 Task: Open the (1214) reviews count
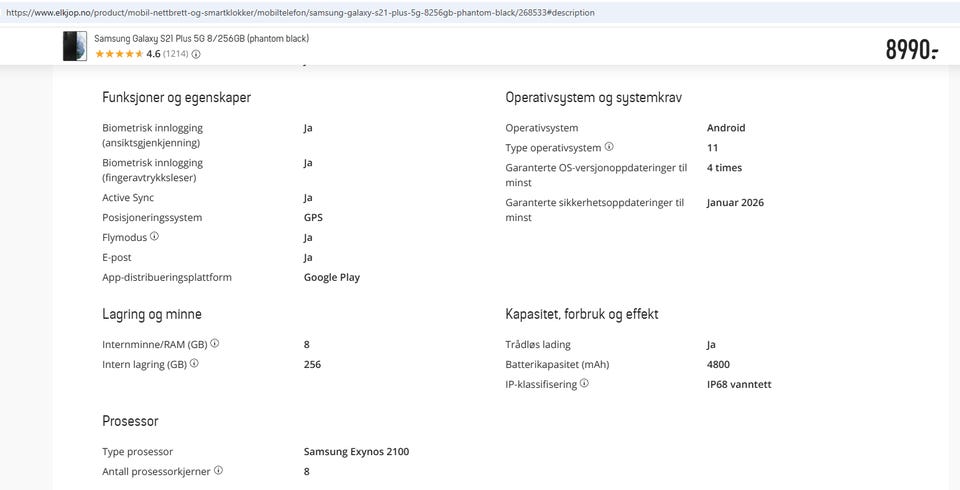(x=175, y=54)
